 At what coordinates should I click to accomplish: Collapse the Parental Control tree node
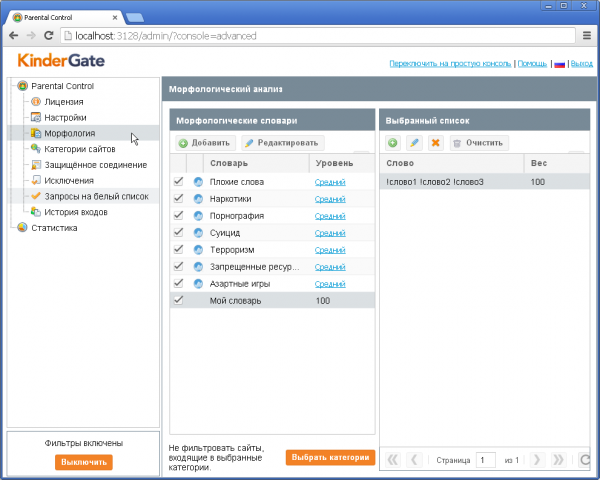(x=11, y=86)
